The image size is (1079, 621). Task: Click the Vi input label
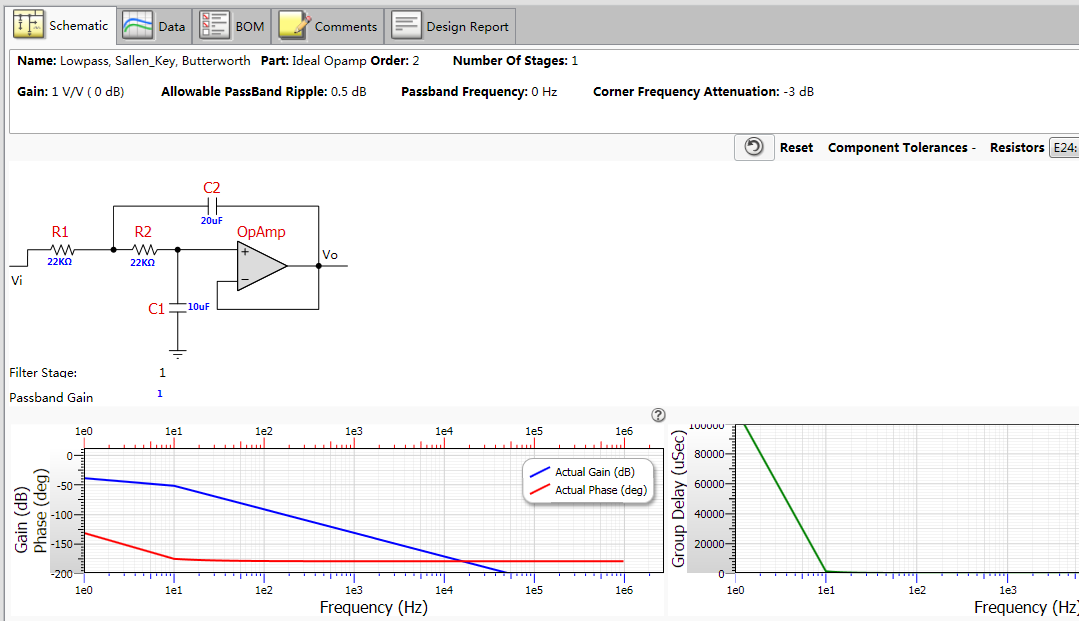[x=17, y=280]
